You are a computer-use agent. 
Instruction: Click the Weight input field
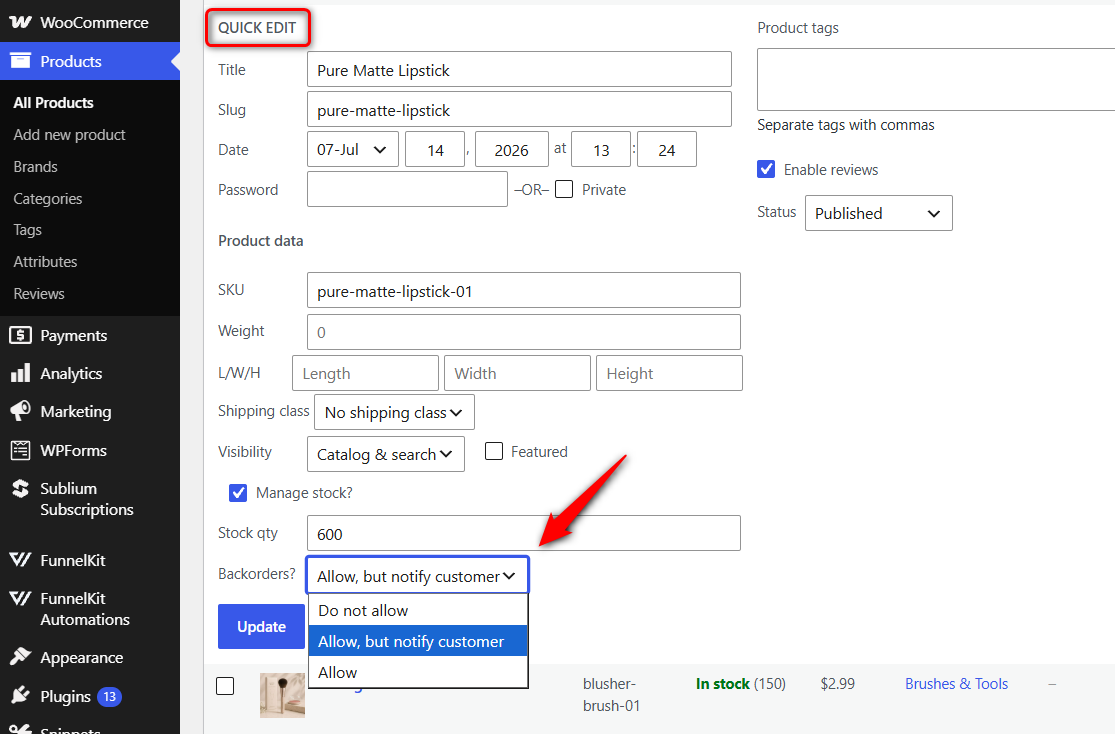coord(523,331)
